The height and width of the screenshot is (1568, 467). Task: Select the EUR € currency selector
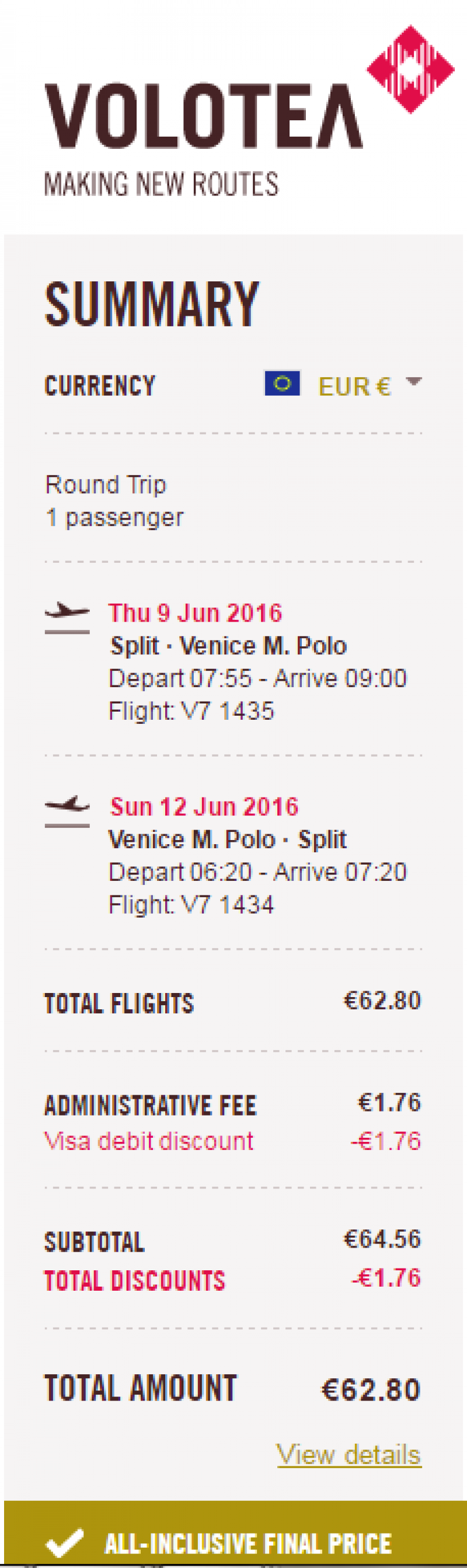pyautogui.click(x=354, y=386)
